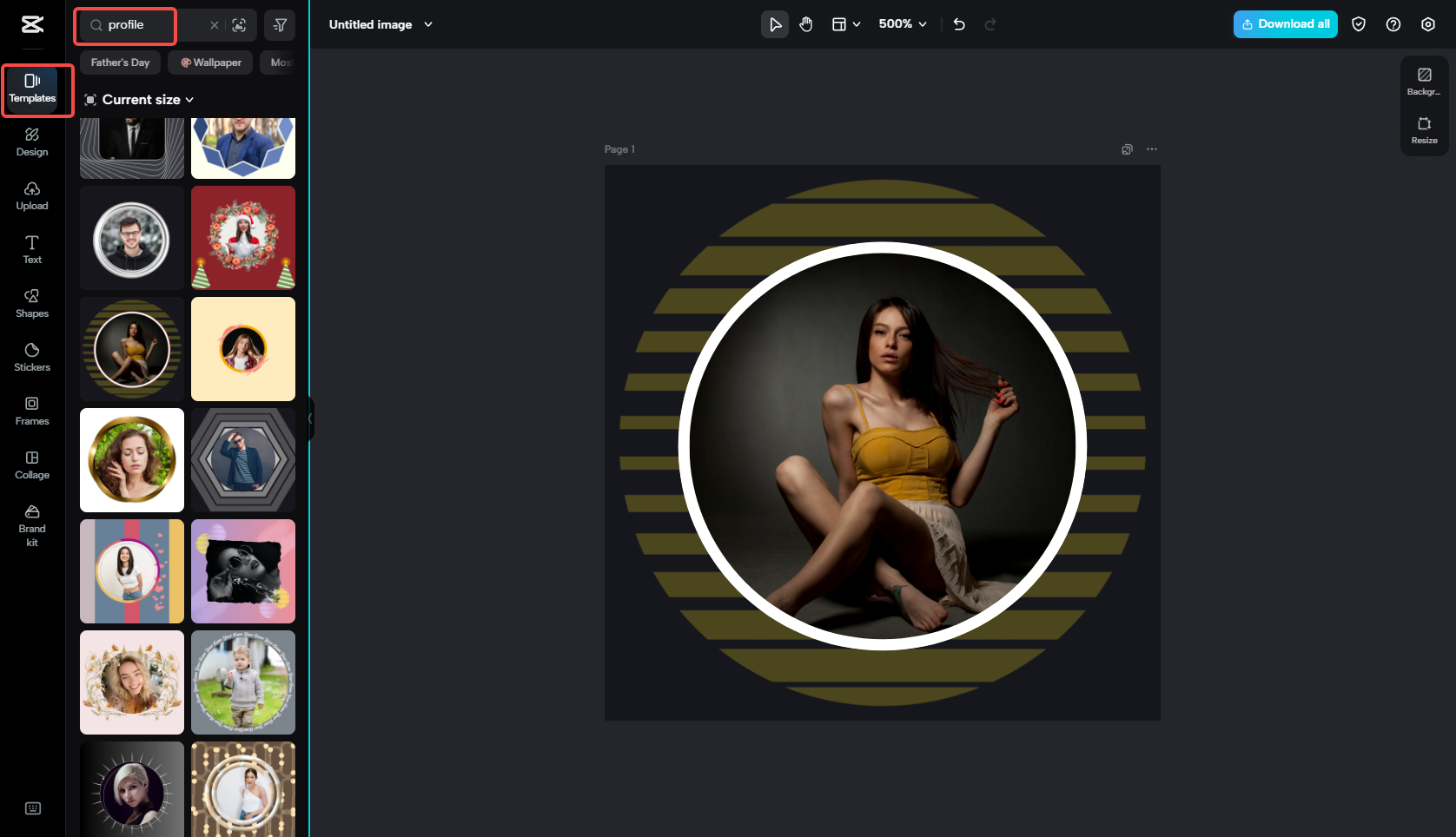Activate the Select cursor tool
The image size is (1456, 837).
point(774,24)
